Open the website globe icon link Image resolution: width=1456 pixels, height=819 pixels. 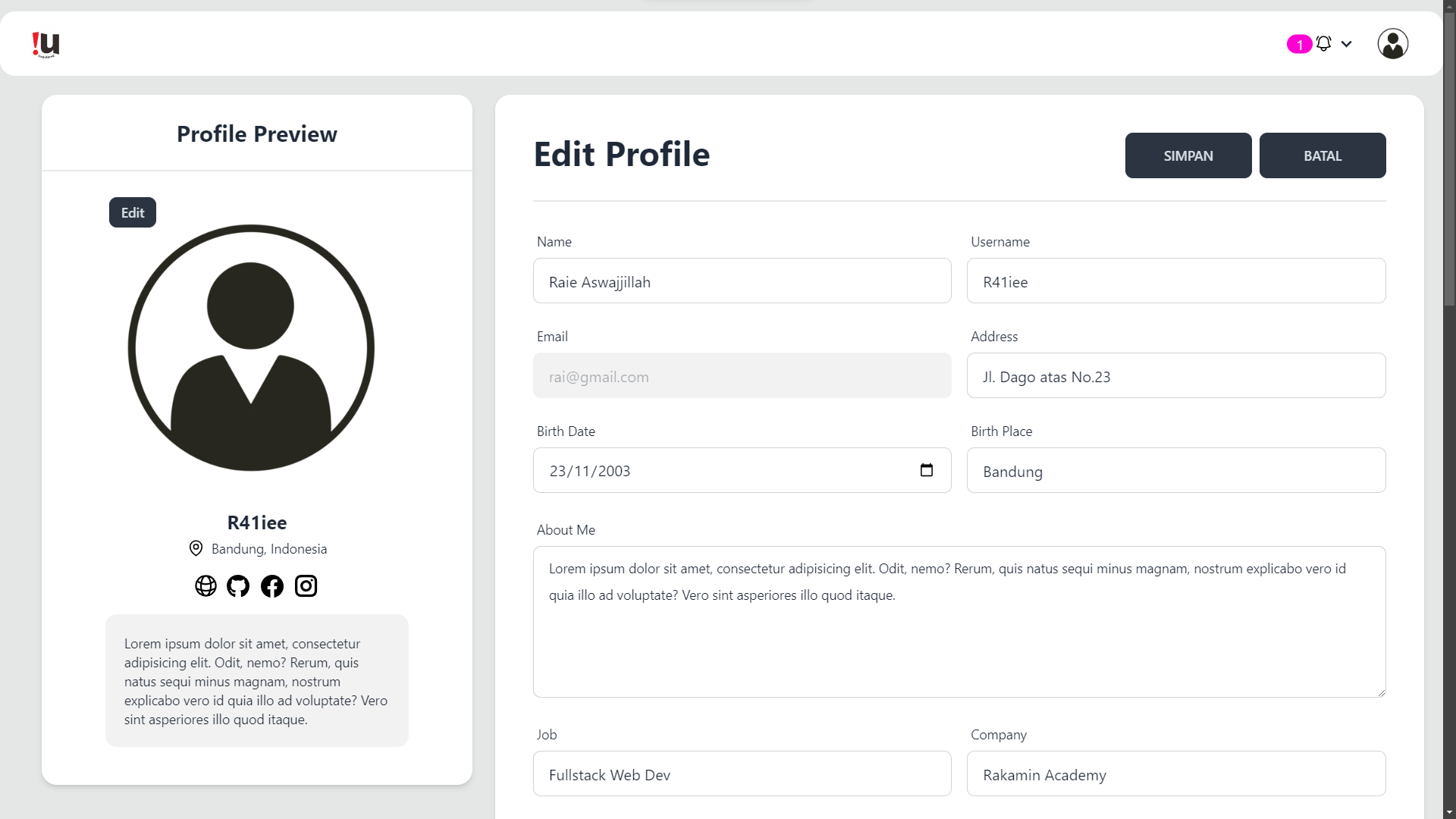point(206,586)
